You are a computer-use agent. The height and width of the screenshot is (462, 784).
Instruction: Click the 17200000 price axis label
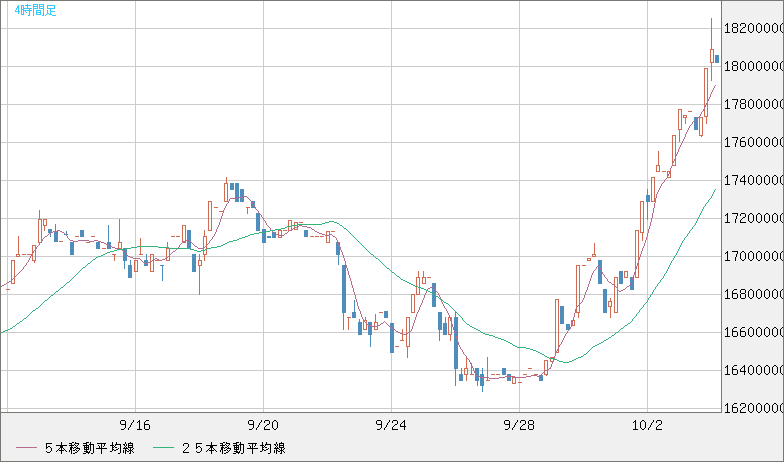[x=754, y=219]
